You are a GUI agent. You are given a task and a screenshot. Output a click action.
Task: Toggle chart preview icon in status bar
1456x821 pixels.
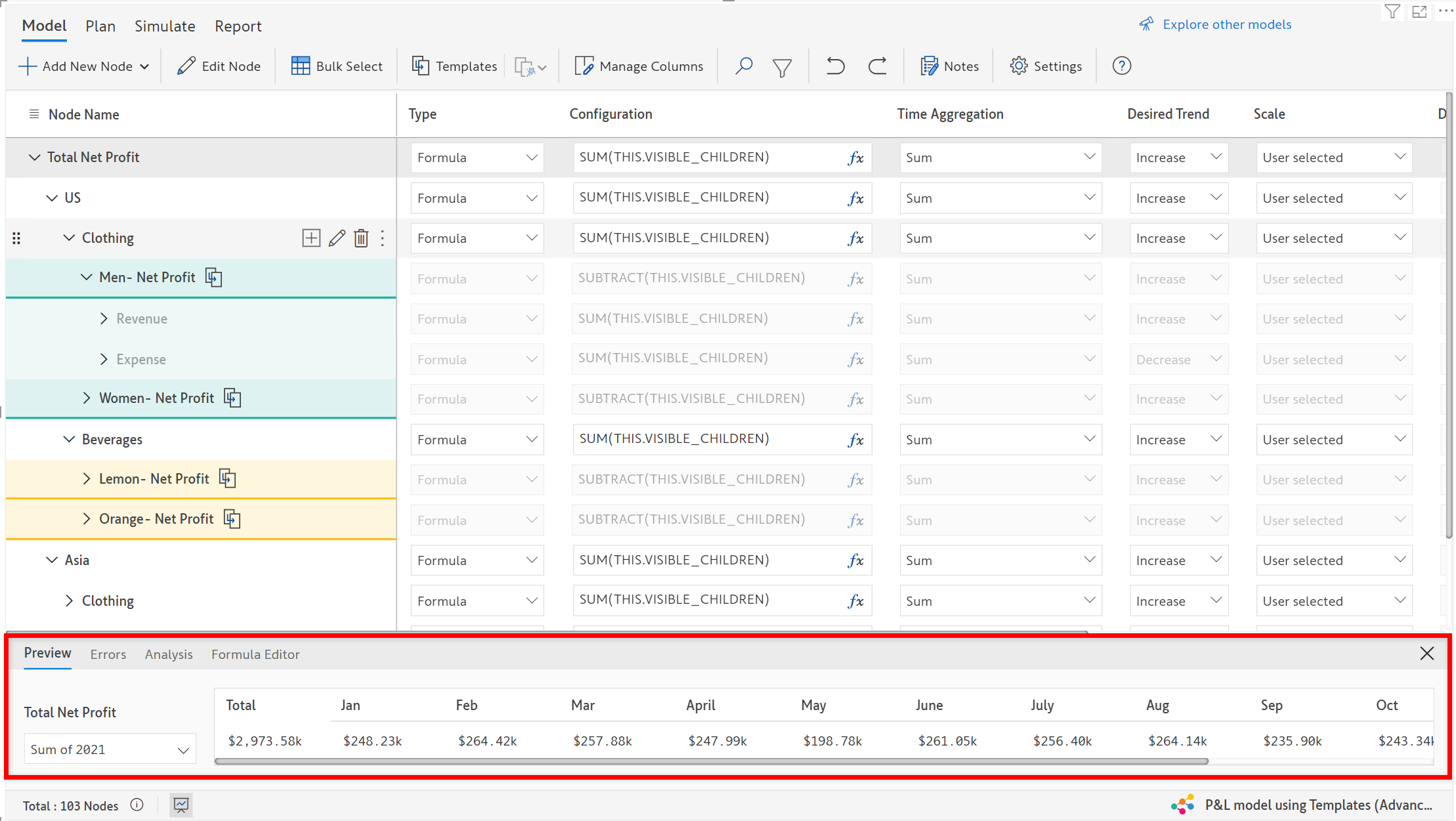[x=181, y=805]
